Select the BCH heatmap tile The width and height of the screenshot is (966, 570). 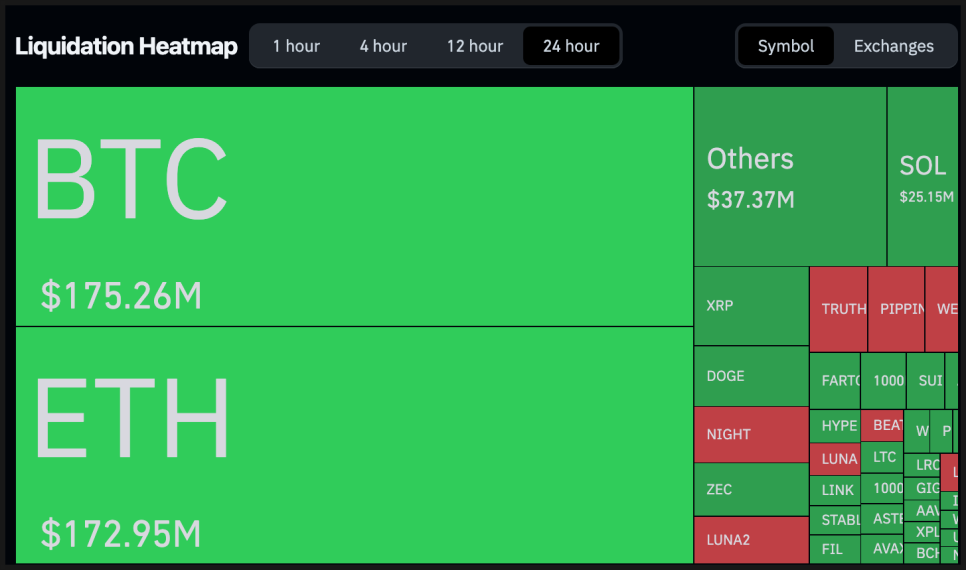922,553
